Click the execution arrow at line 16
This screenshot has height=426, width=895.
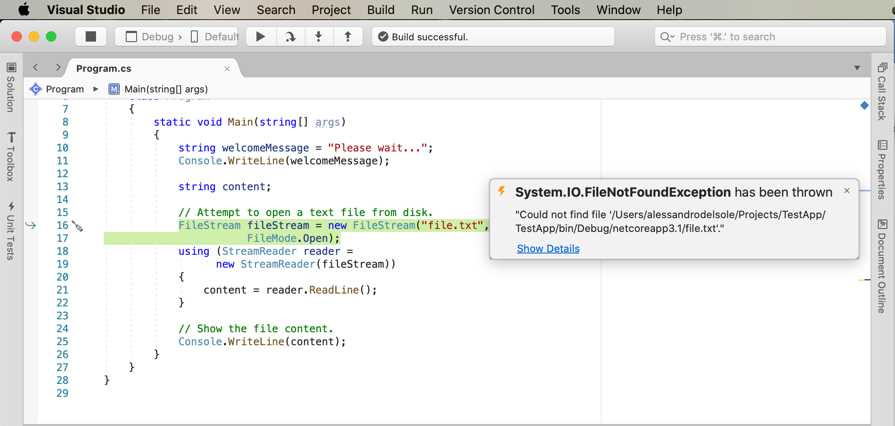click(x=30, y=226)
